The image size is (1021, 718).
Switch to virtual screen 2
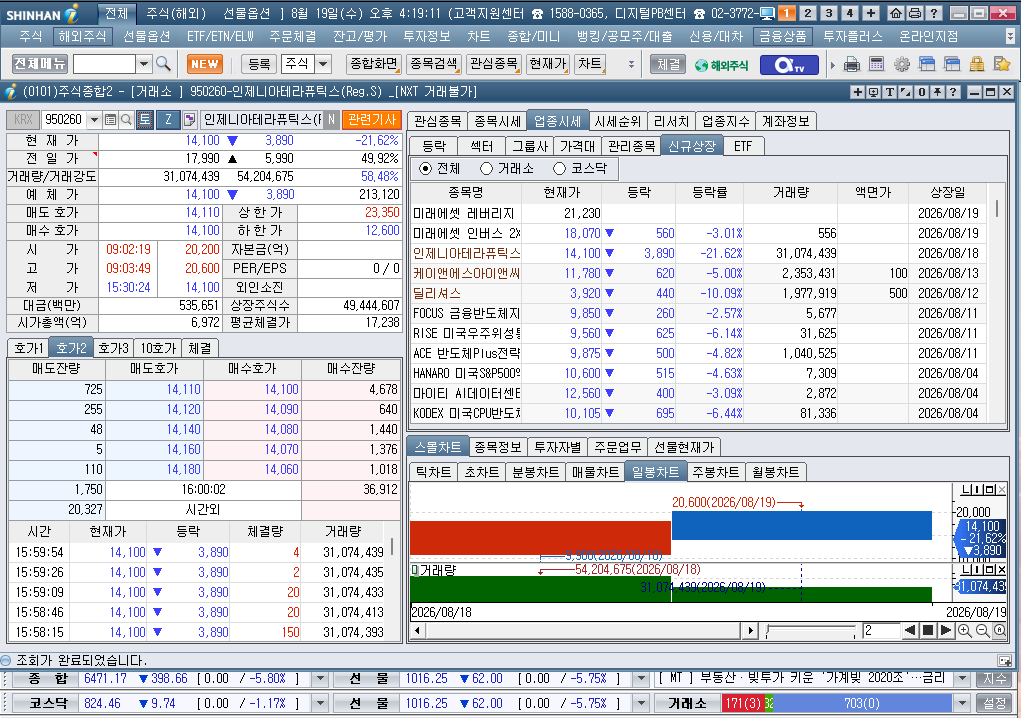(807, 13)
